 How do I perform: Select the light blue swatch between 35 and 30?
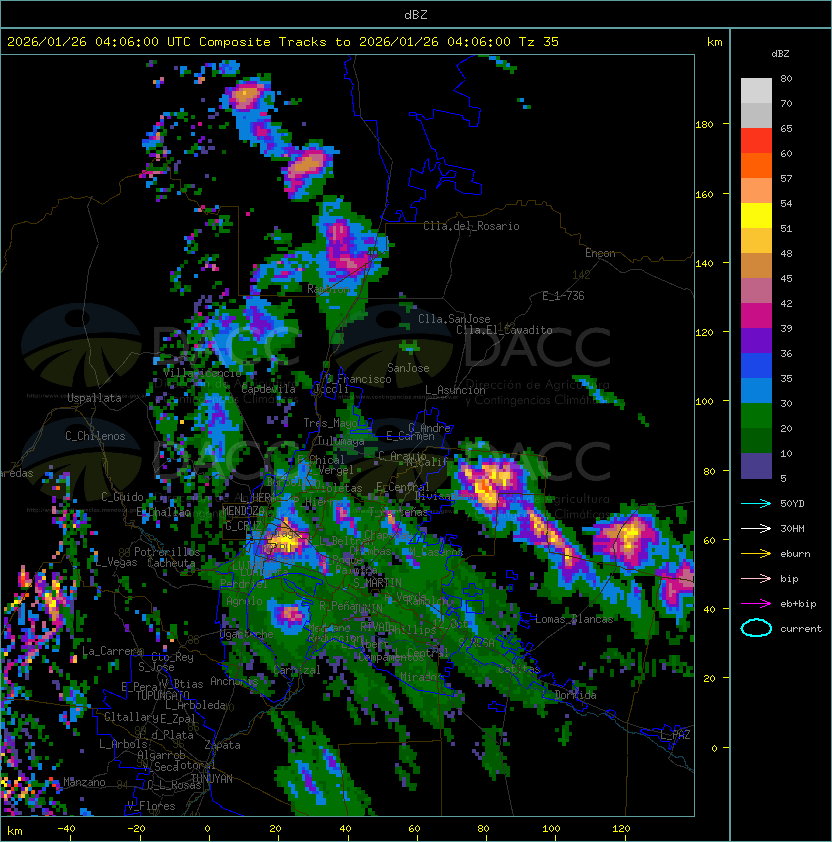tap(756, 391)
